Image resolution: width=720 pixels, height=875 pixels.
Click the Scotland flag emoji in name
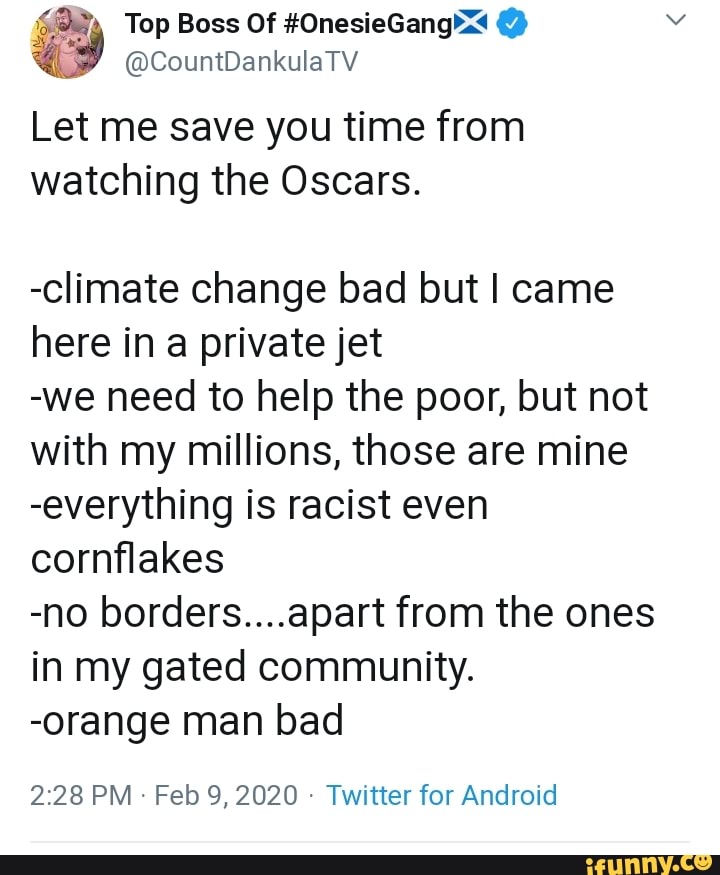pyautogui.click(x=470, y=26)
